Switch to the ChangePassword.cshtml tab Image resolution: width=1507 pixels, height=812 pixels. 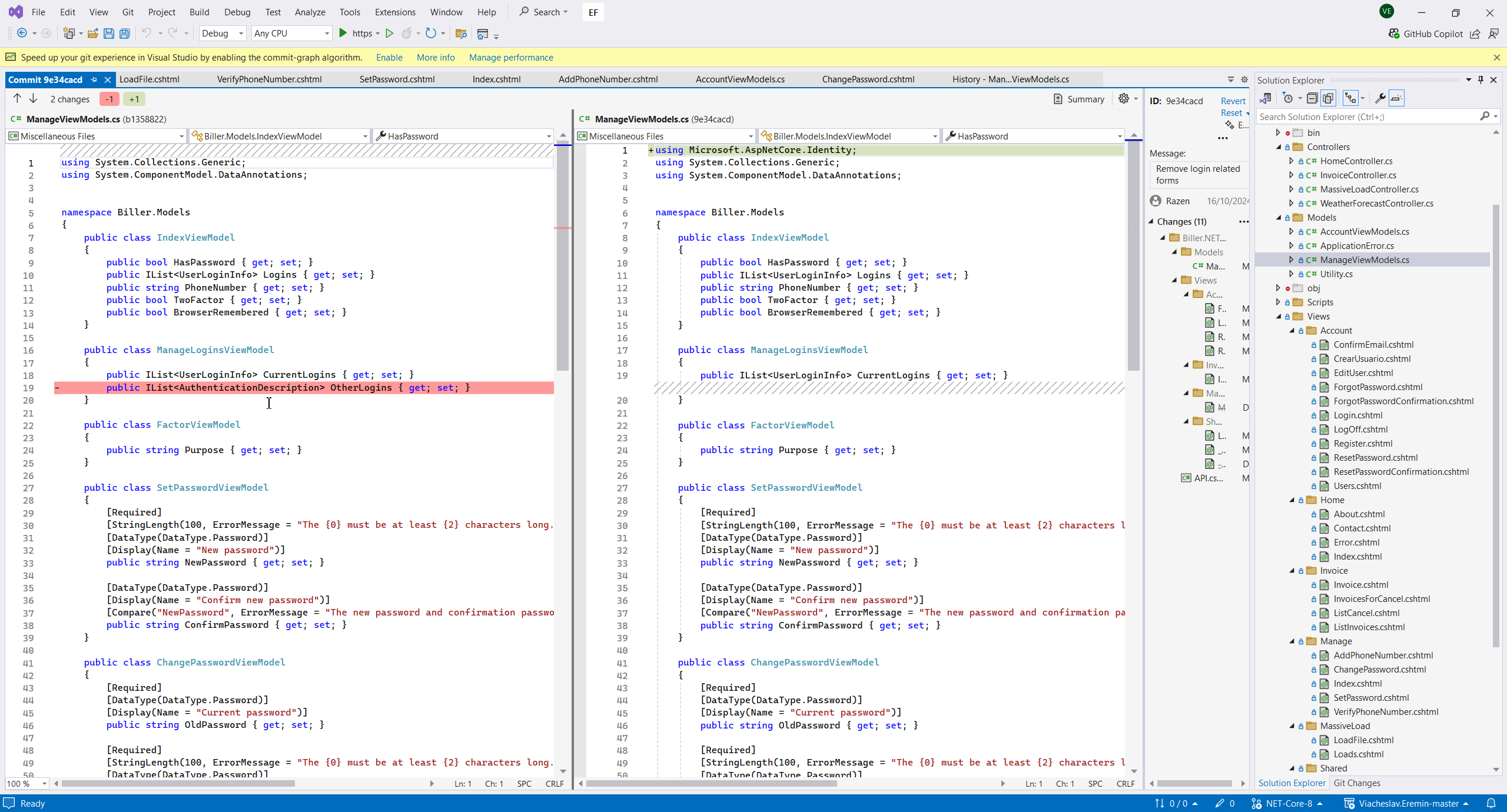[868, 79]
